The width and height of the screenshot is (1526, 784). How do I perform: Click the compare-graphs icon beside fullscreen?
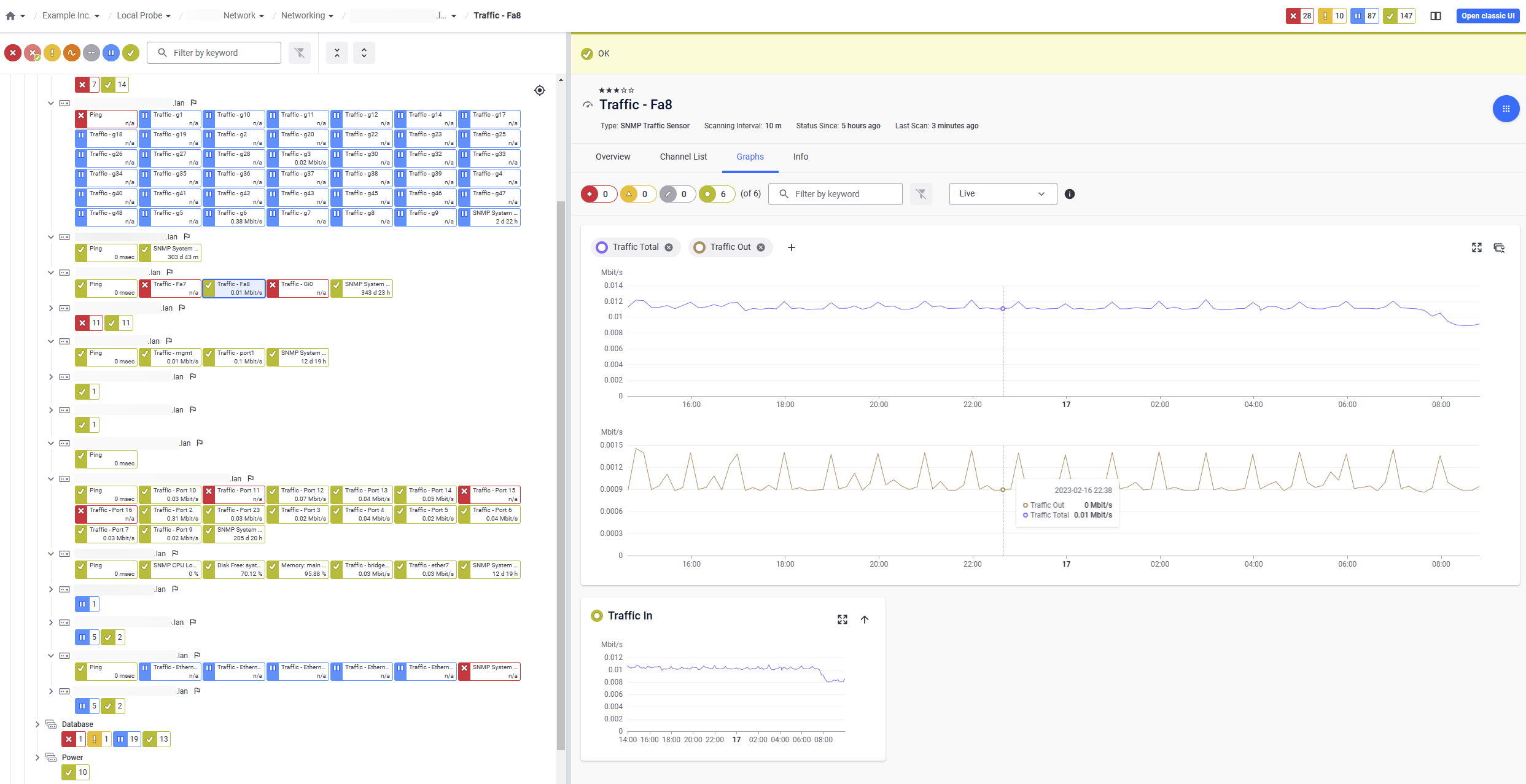coord(1499,247)
